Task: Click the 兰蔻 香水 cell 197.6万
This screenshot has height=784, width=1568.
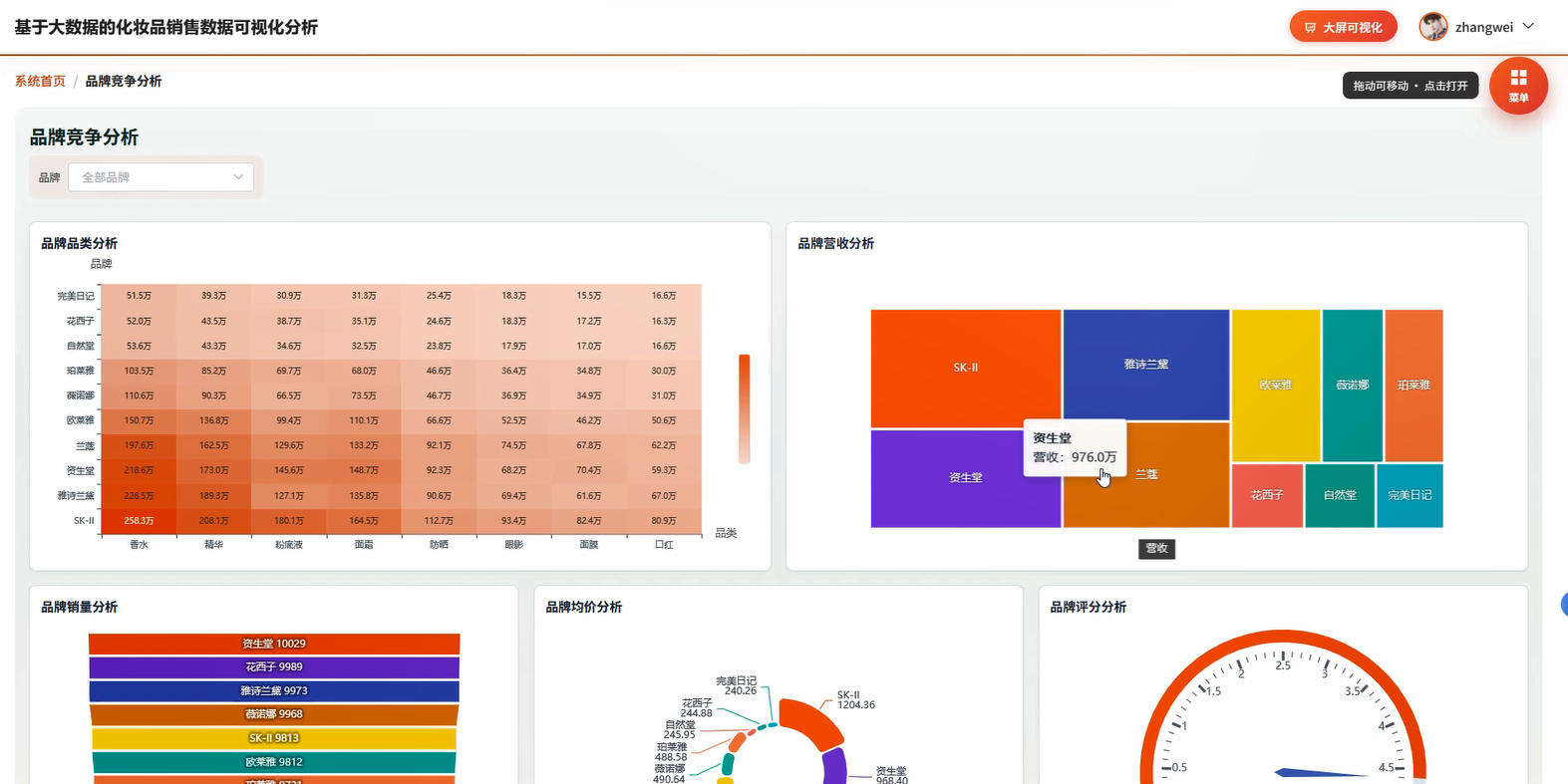Action: pyautogui.click(x=139, y=446)
